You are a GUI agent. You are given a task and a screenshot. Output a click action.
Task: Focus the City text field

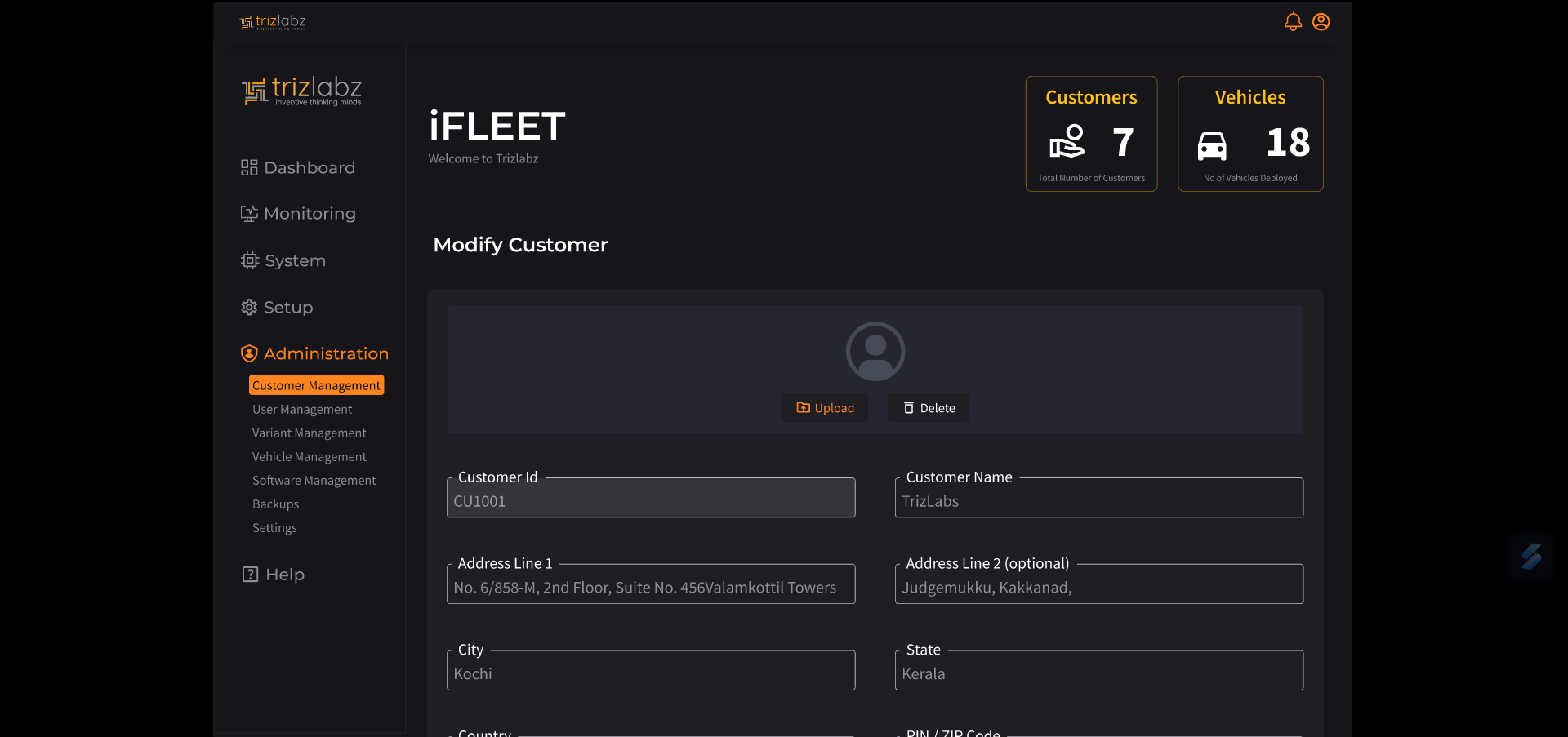(x=650, y=674)
